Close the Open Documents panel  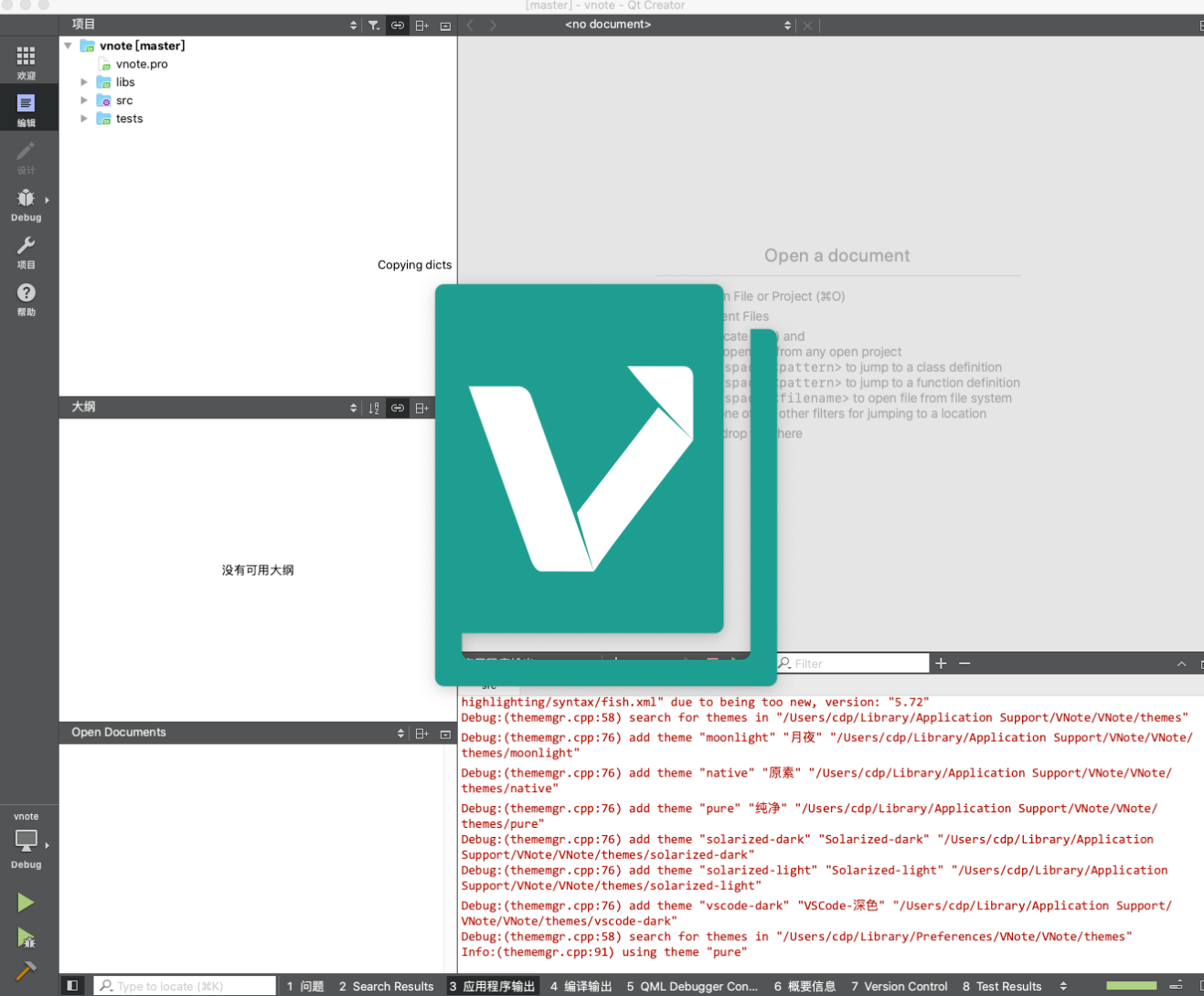point(445,733)
